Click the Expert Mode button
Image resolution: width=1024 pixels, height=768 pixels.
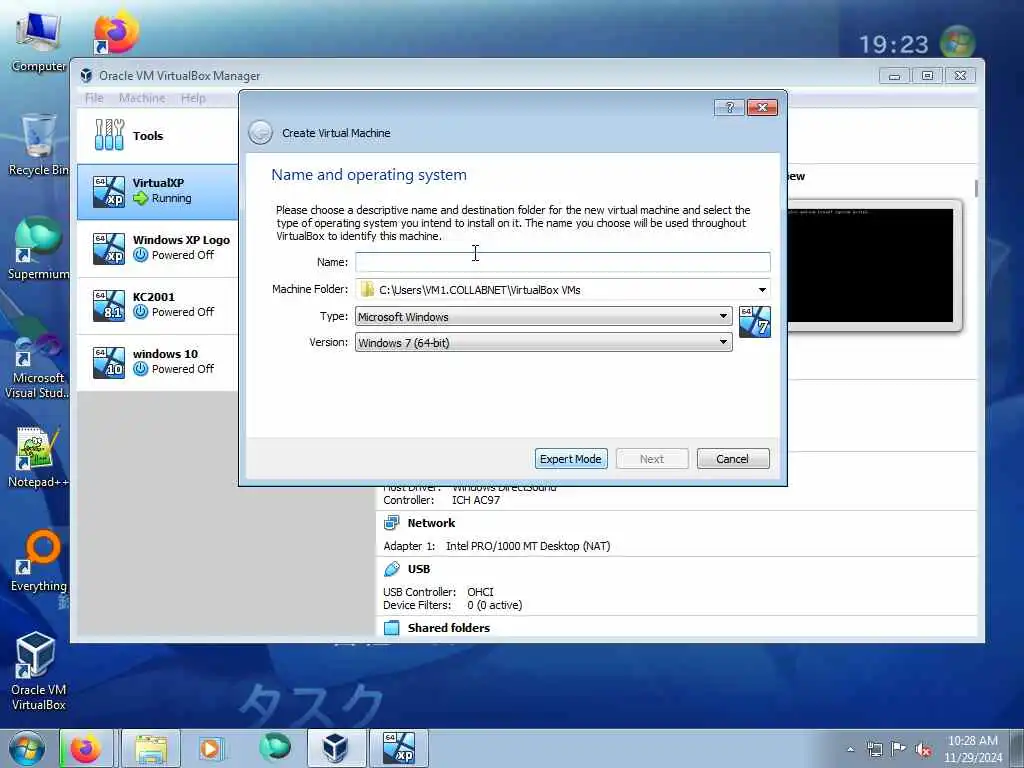click(x=571, y=458)
